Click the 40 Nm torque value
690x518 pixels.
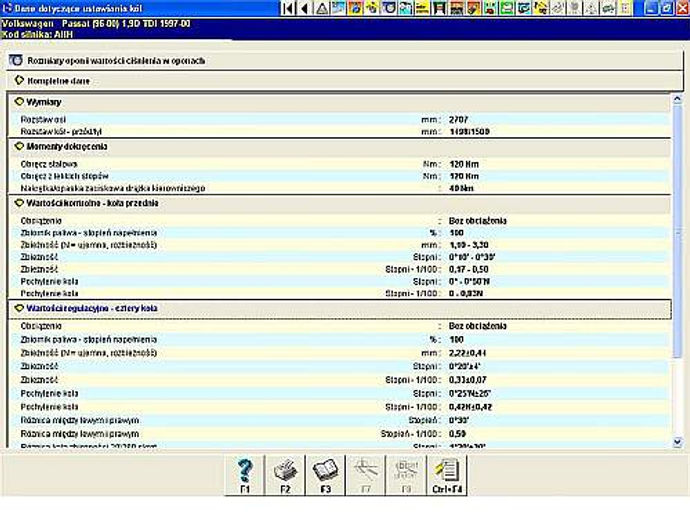[x=462, y=188]
